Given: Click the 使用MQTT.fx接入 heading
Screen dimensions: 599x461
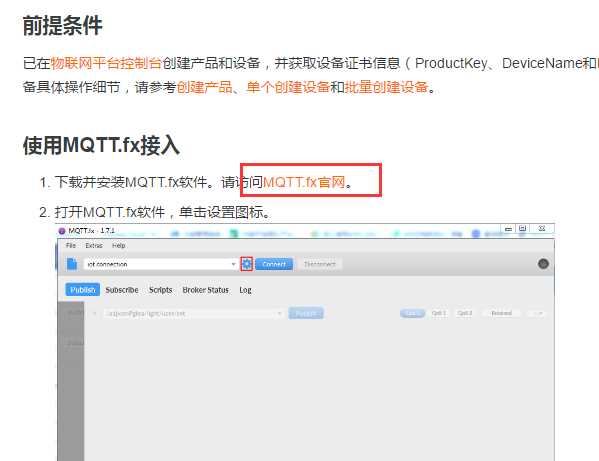Looking at the screenshot, I should point(101,146).
